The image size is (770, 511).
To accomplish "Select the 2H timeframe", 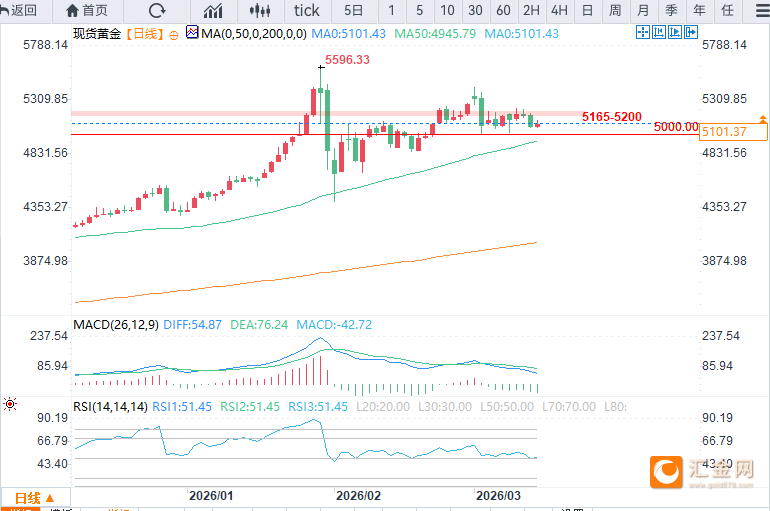I will coord(531,10).
